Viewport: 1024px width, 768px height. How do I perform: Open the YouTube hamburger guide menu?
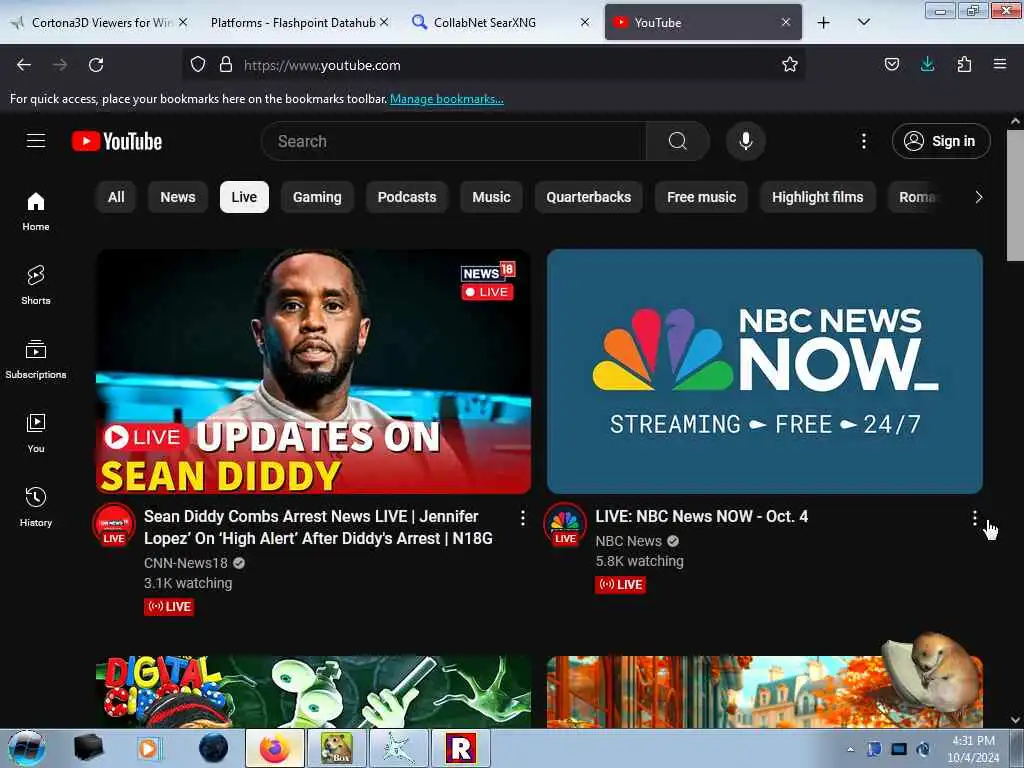36,141
